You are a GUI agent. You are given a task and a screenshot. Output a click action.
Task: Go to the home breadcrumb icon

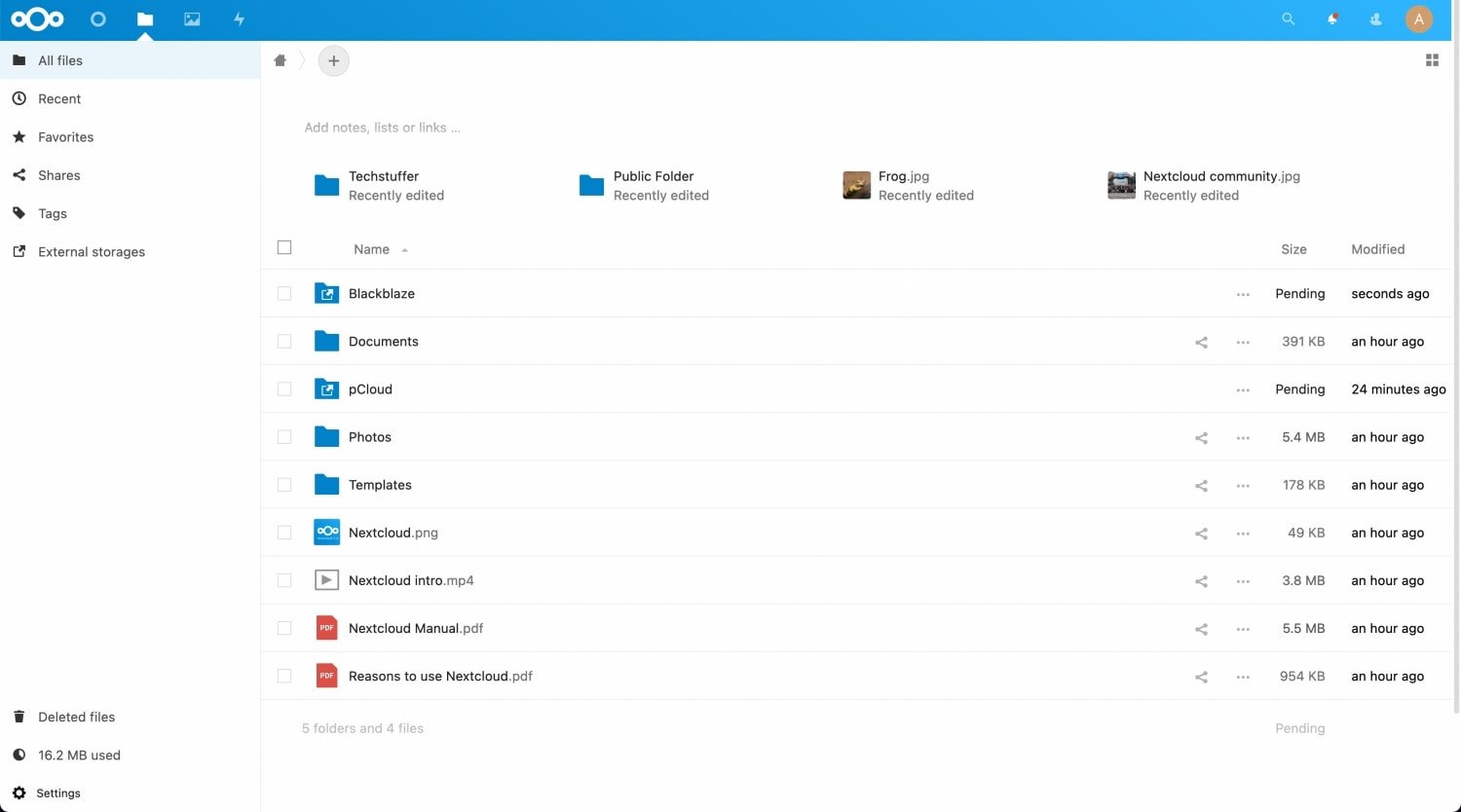coord(281,60)
